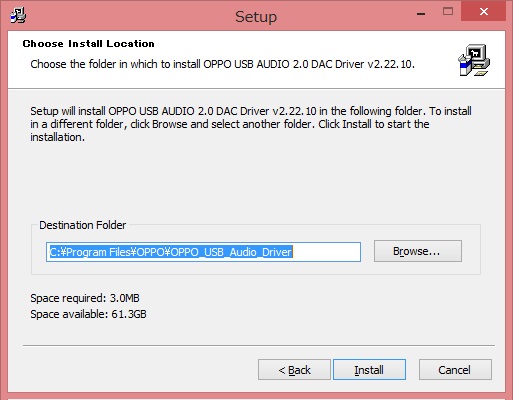Go back with the Back button
This screenshot has height=400, width=513.
pyautogui.click(x=294, y=369)
